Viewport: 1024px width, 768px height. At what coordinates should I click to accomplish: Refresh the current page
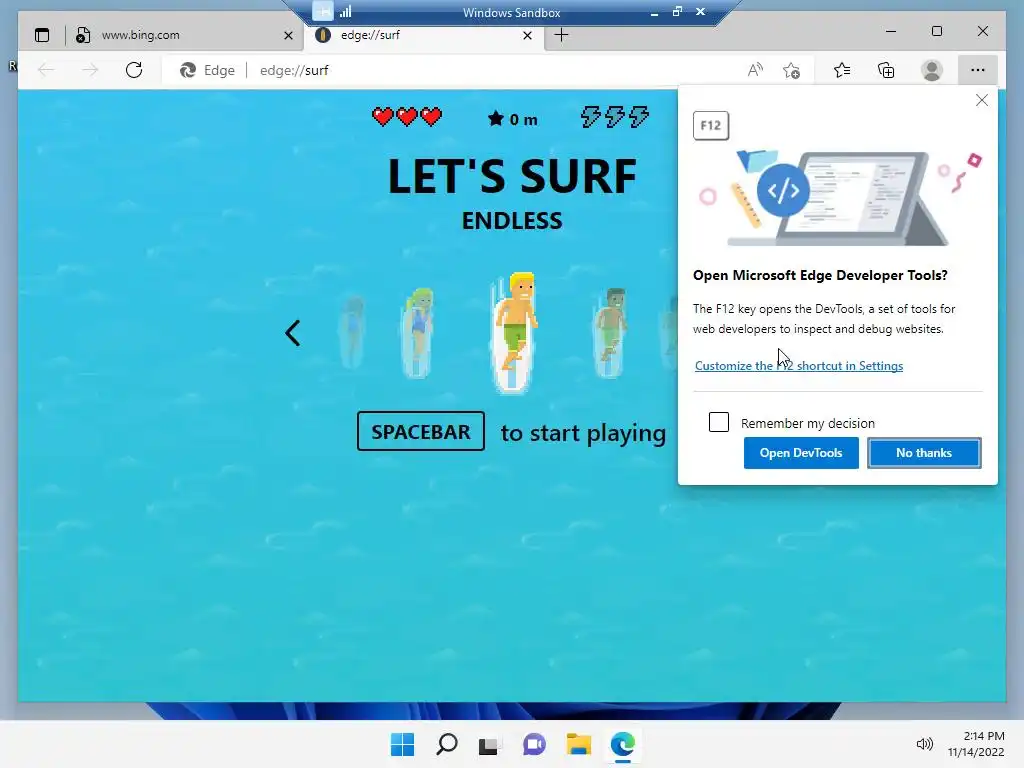coord(134,70)
